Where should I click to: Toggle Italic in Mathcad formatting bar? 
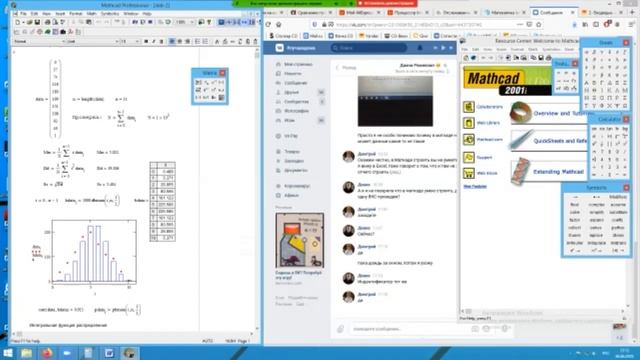pos(154,41)
